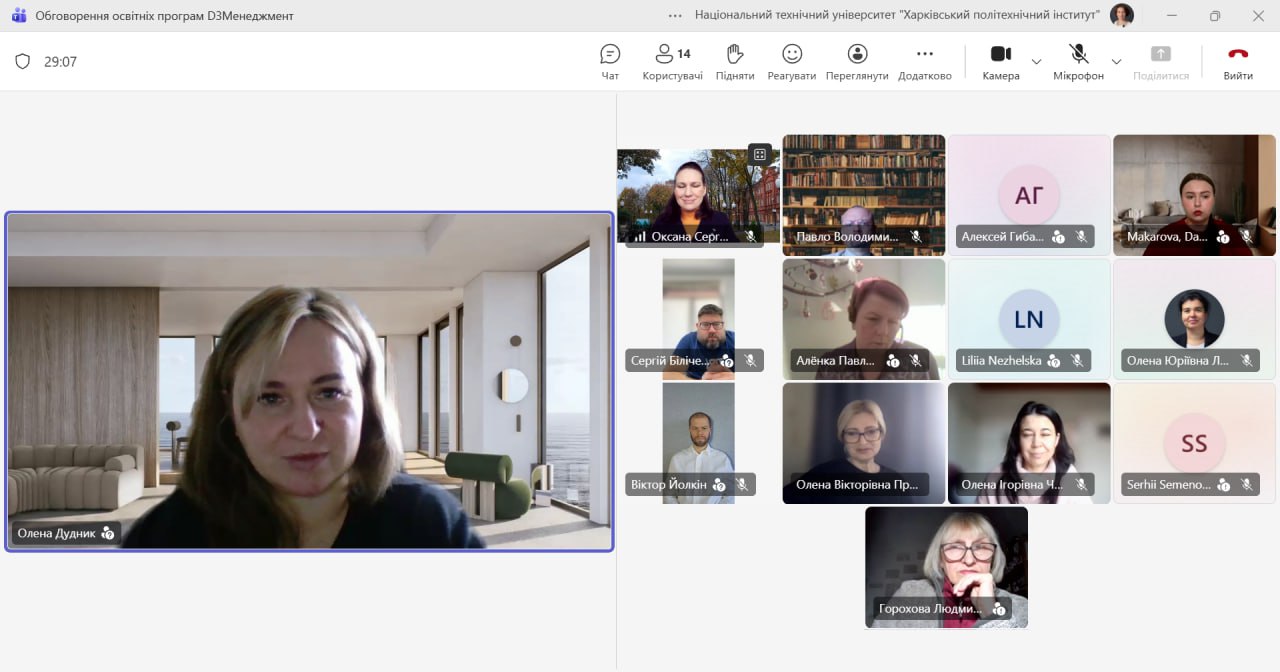Select Горохова Людми... video tile
This screenshot has width=1280, height=672.
point(946,567)
